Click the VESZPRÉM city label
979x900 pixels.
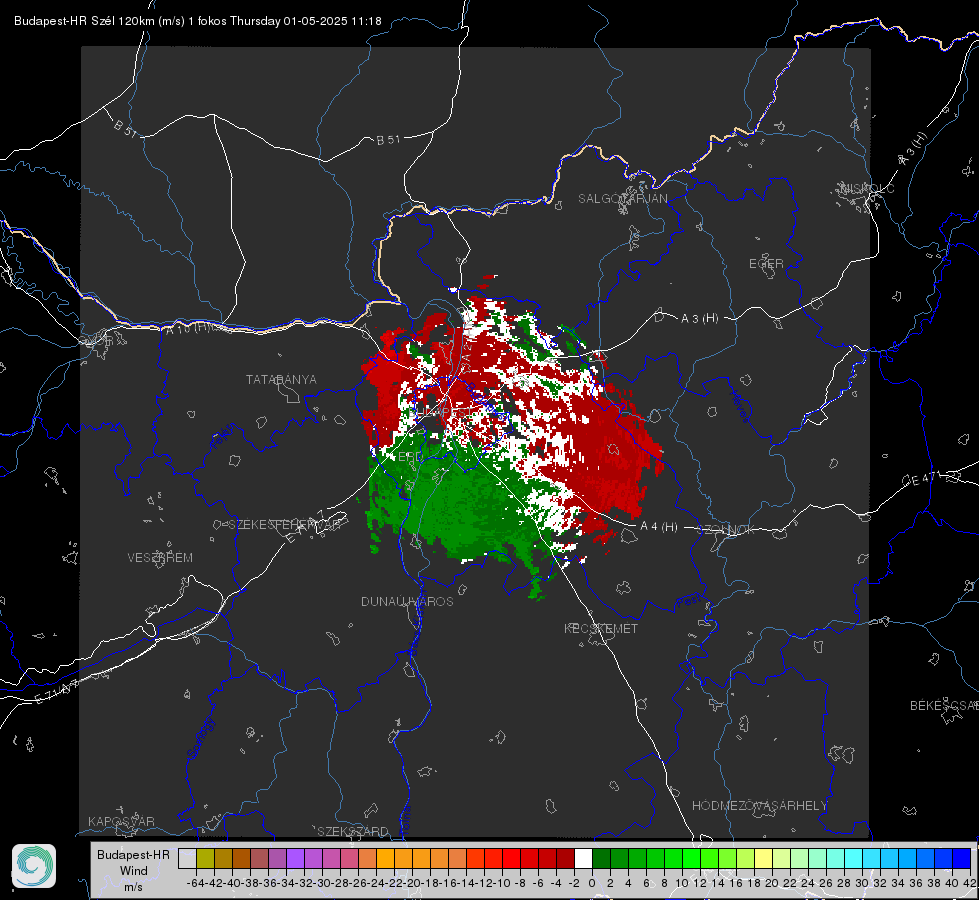coord(160,557)
